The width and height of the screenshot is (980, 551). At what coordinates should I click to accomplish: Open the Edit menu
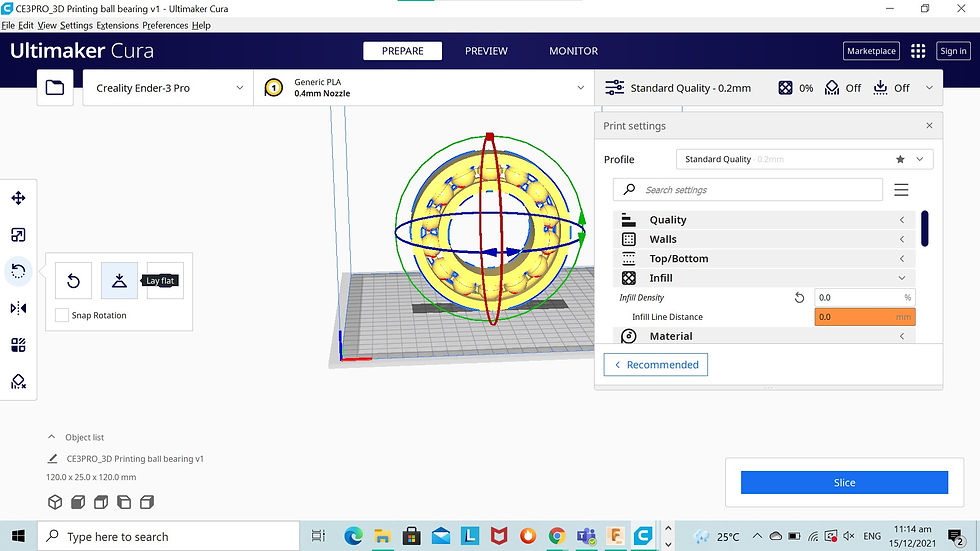26,26
